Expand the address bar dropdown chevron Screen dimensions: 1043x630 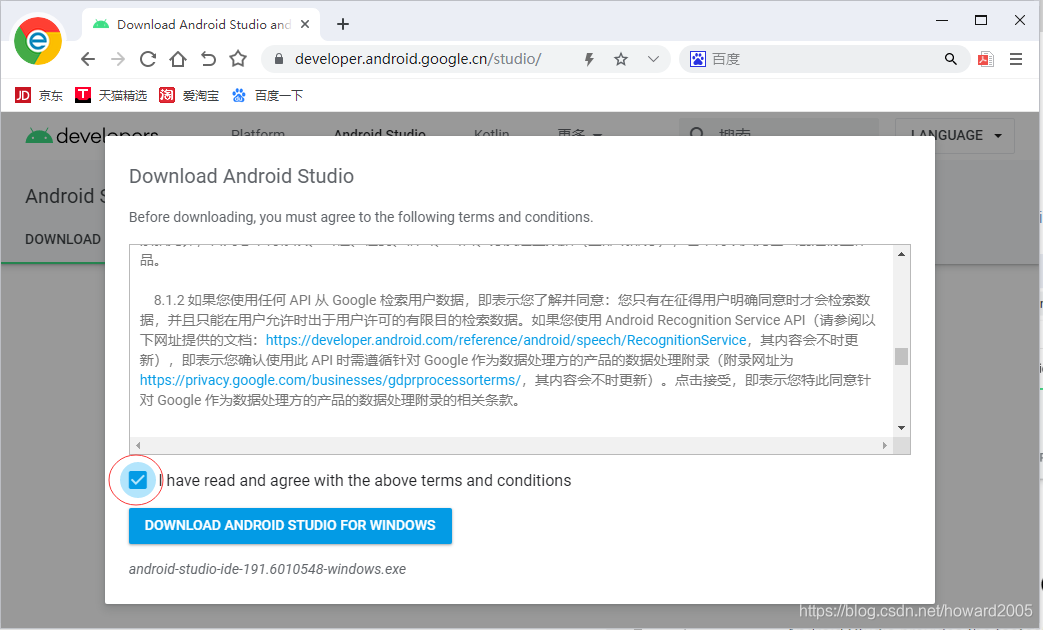[x=653, y=59]
